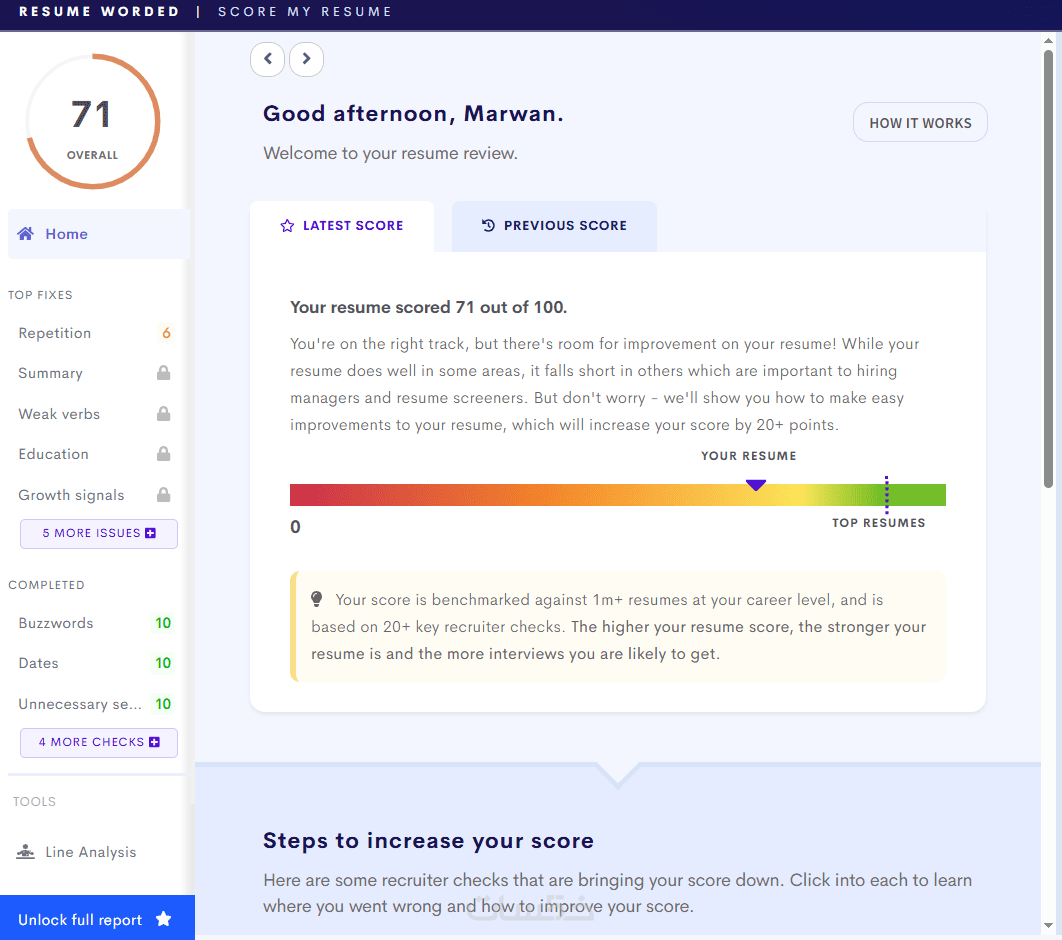Open the completed Buzzwords check
This screenshot has width=1062, height=940.
coord(95,623)
